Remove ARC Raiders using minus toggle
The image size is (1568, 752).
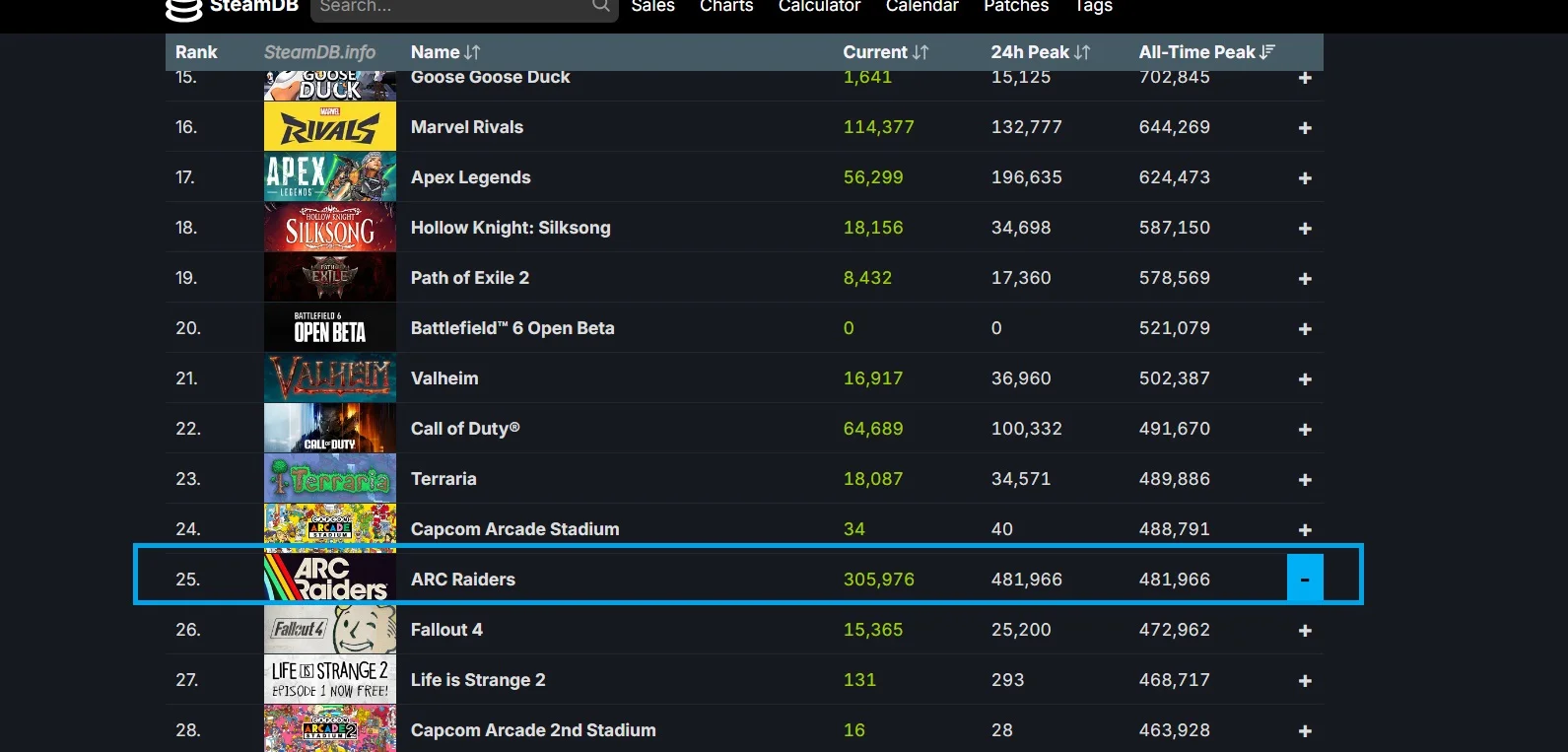tap(1305, 580)
